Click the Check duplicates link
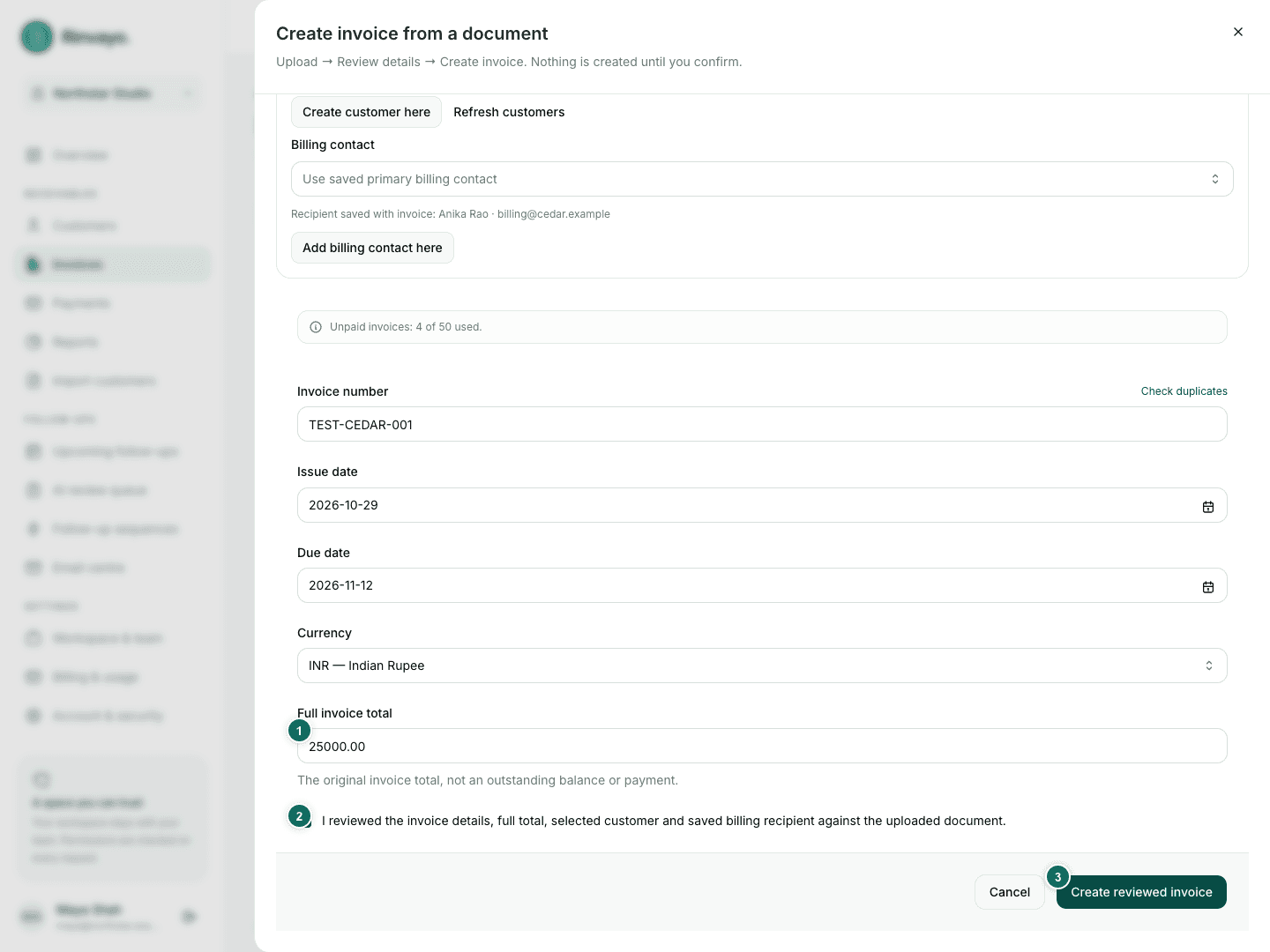 1184,391
